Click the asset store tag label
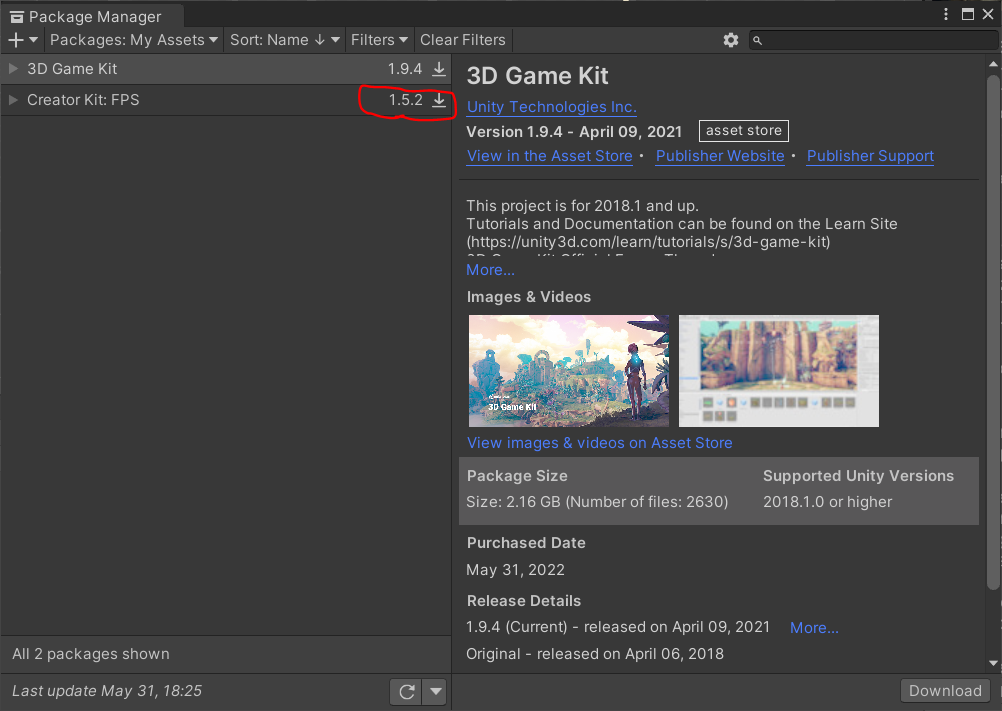This screenshot has width=1002, height=711. tap(744, 131)
